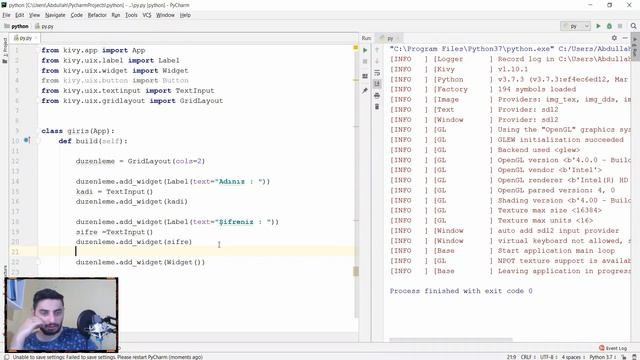Change file encoding UTF-8
The height and width of the screenshot is (360, 640).
pos(548,357)
